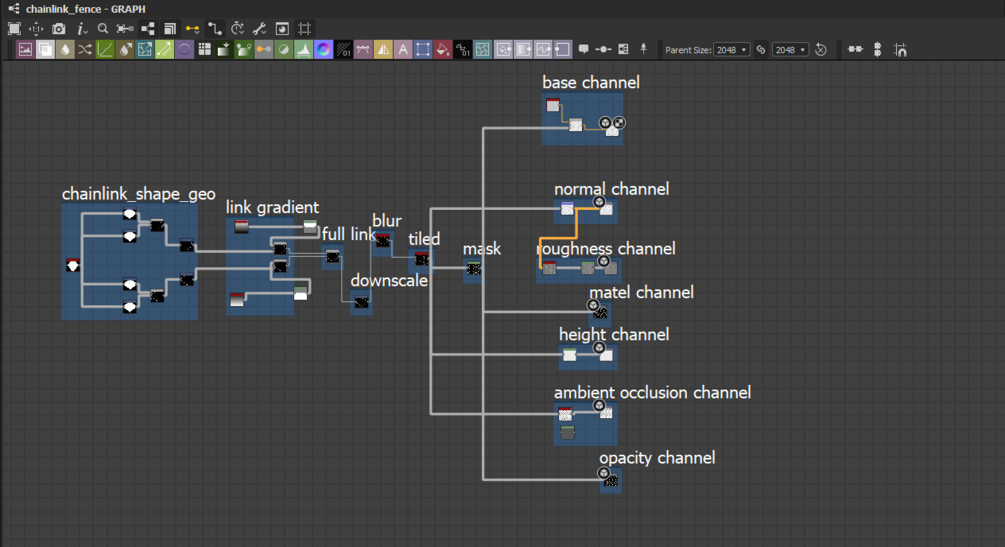Open the second 2048 height dropdown

(790, 49)
